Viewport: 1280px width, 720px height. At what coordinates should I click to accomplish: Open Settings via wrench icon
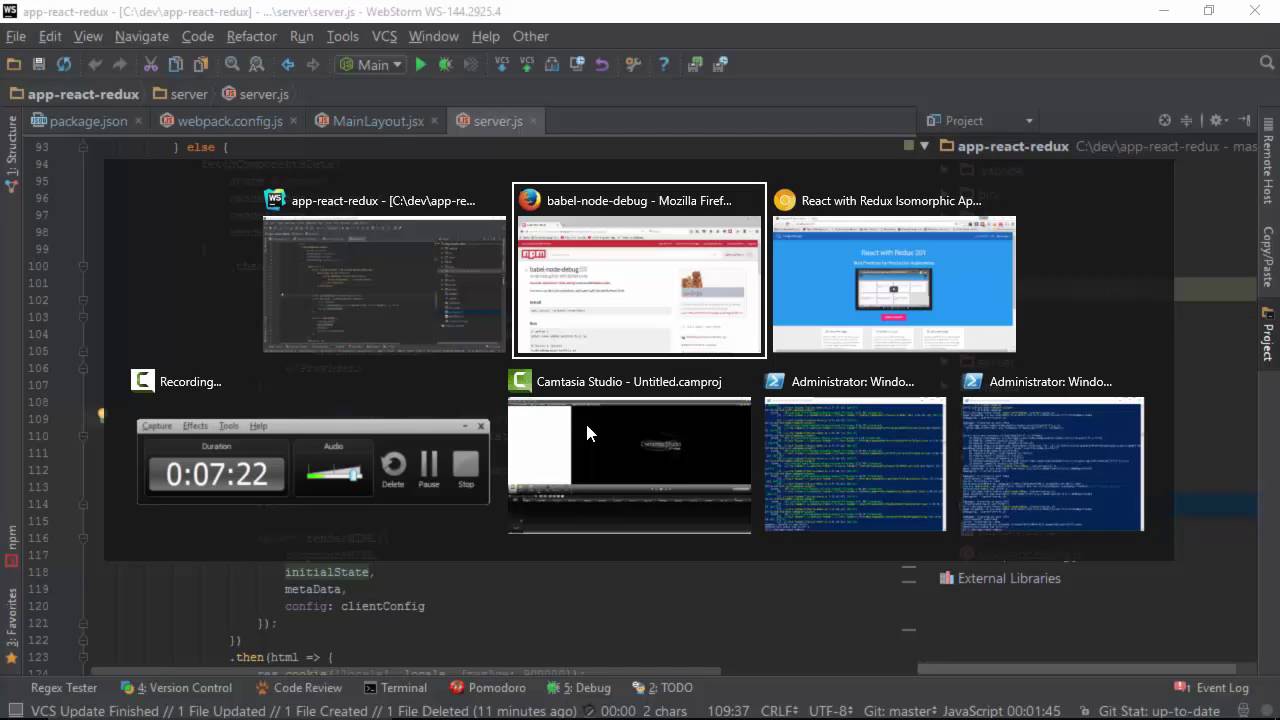pyautogui.click(x=633, y=64)
